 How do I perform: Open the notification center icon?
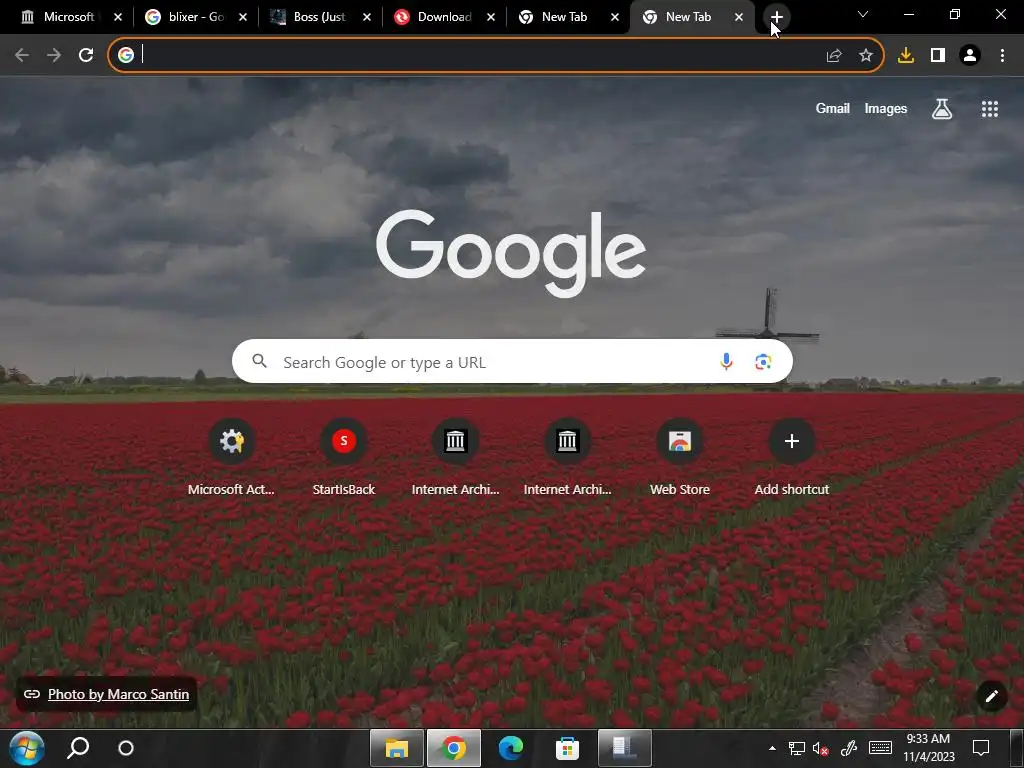(981, 748)
